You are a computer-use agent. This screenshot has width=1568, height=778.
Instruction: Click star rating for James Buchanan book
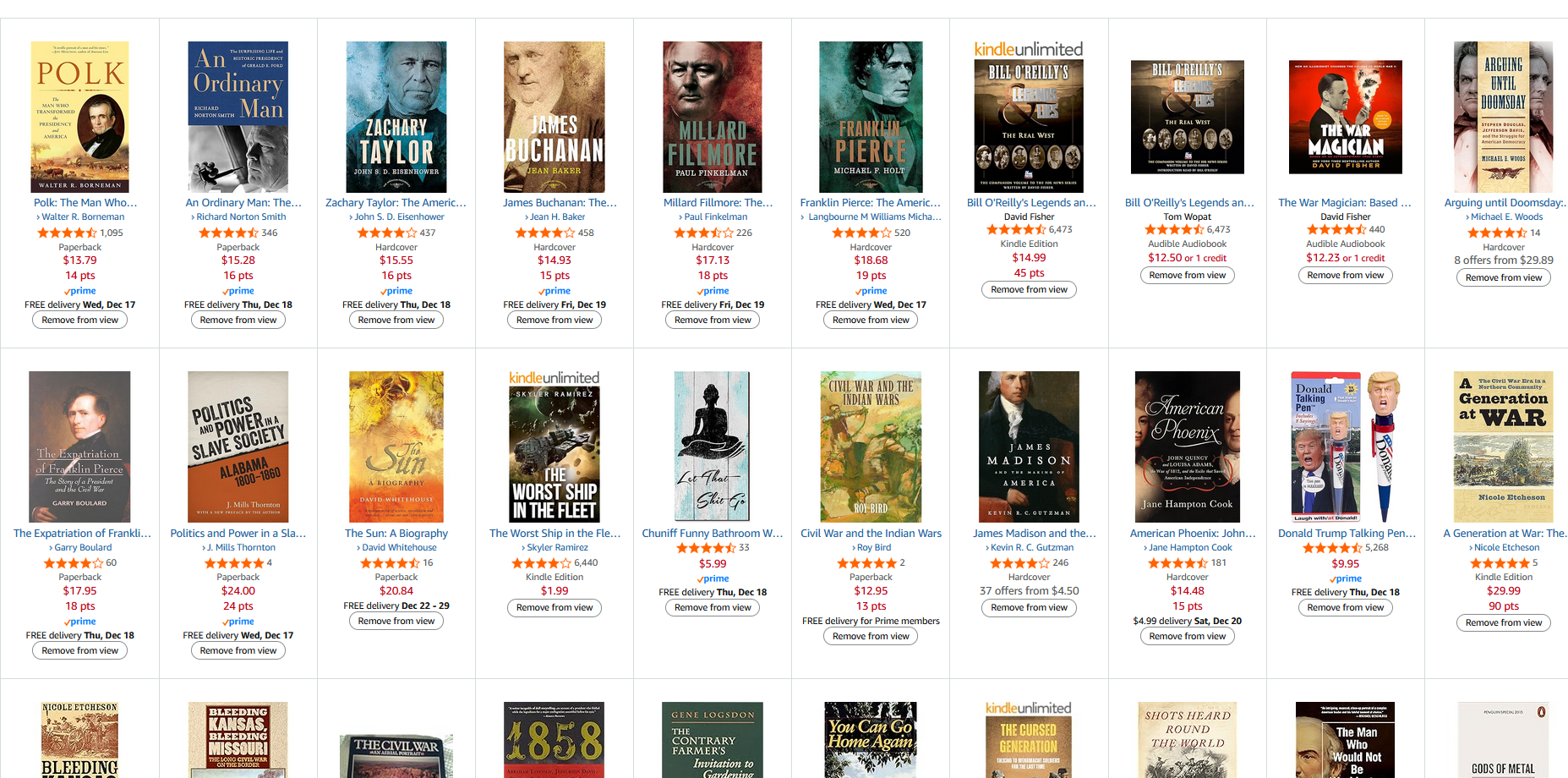(x=545, y=233)
